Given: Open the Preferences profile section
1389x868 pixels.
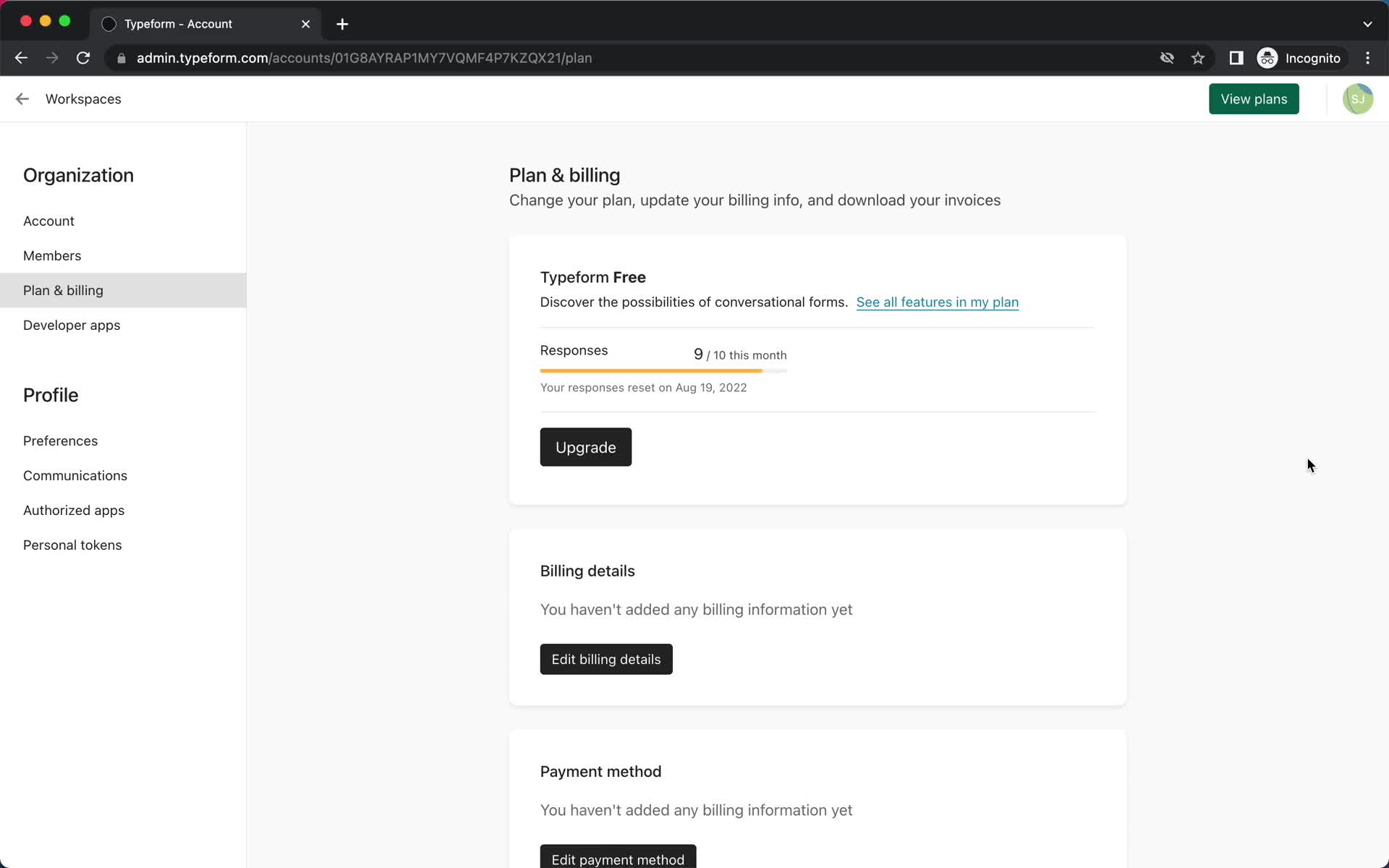Looking at the screenshot, I should coord(60,440).
